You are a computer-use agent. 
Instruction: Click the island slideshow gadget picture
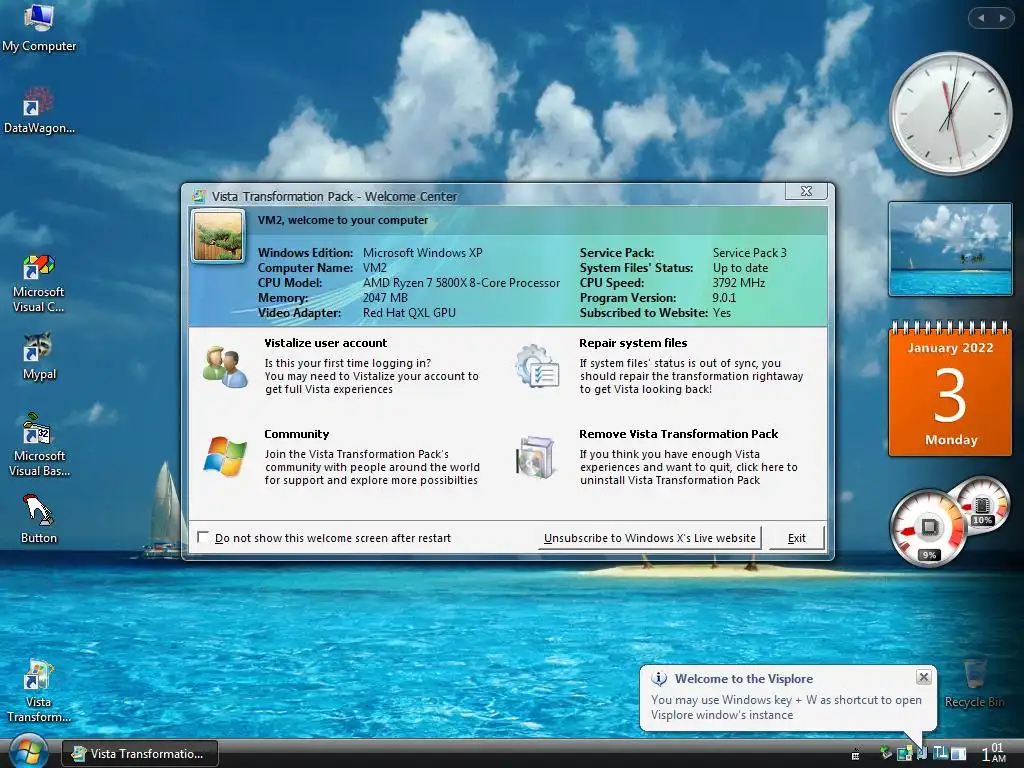click(950, 249)
